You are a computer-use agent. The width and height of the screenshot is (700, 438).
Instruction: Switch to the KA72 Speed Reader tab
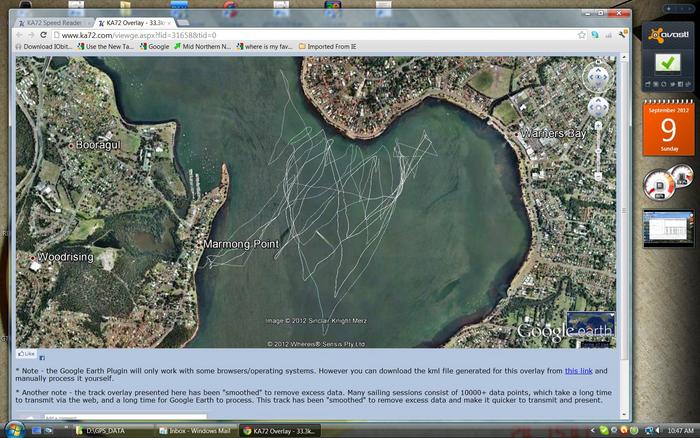click(x=50, y=21)
